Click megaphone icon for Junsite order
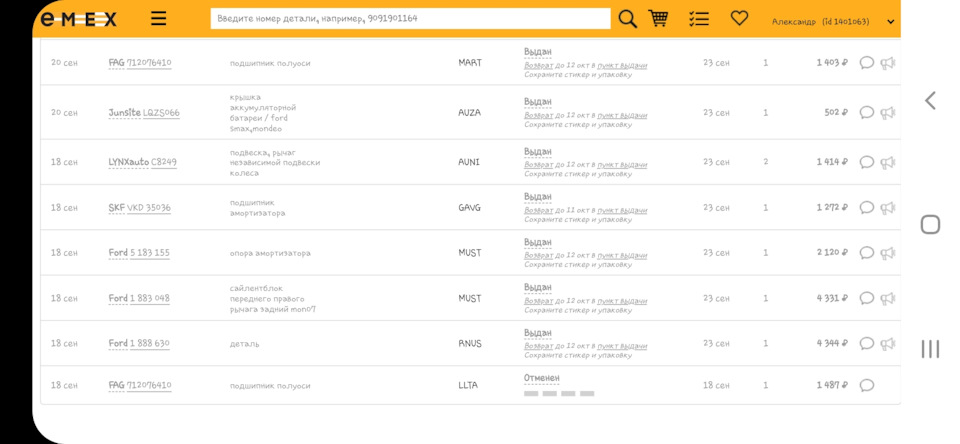Viewport: 960px width, 444px height. point(887,113)
